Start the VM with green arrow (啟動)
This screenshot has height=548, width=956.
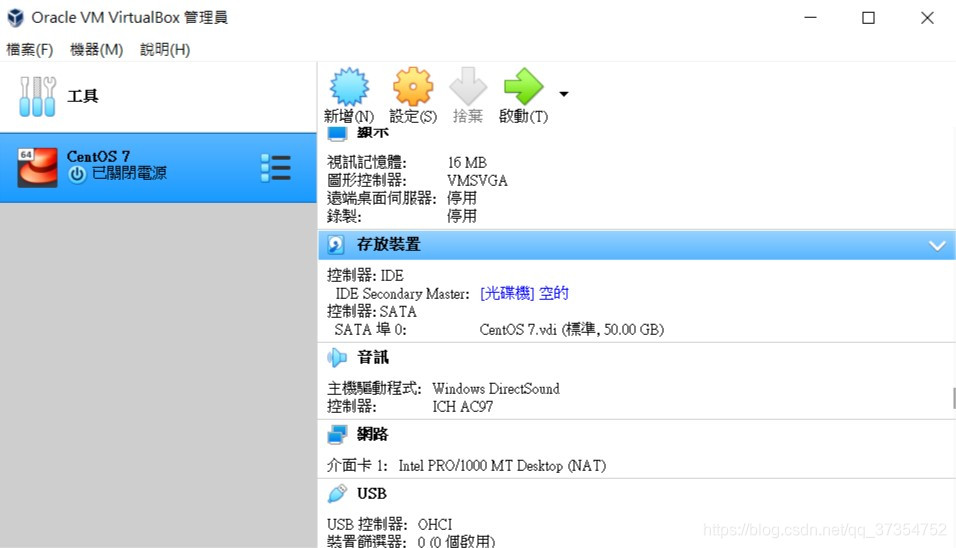coord(523,87)
